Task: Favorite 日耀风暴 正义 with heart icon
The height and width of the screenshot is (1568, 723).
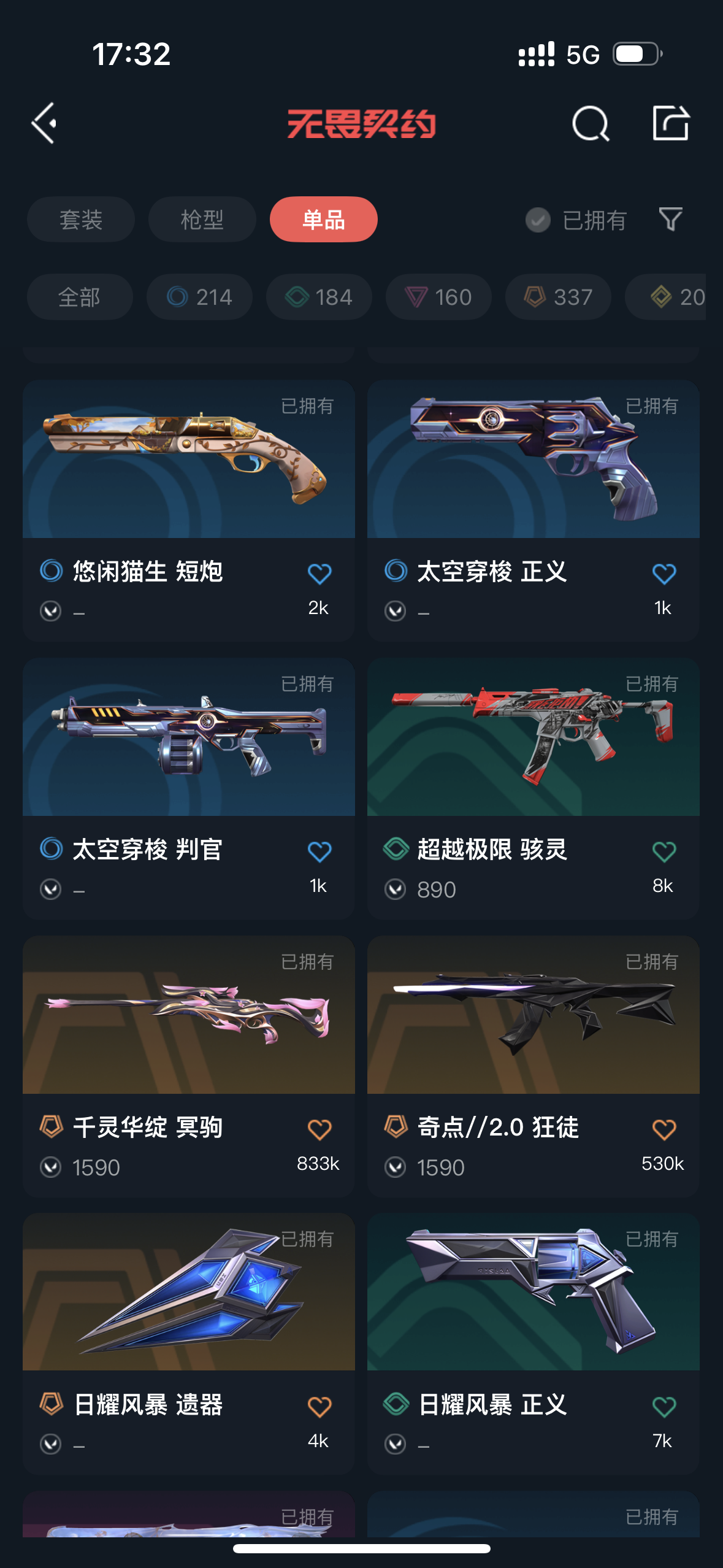Action: pyautogui.click(x=664, y=1407)
